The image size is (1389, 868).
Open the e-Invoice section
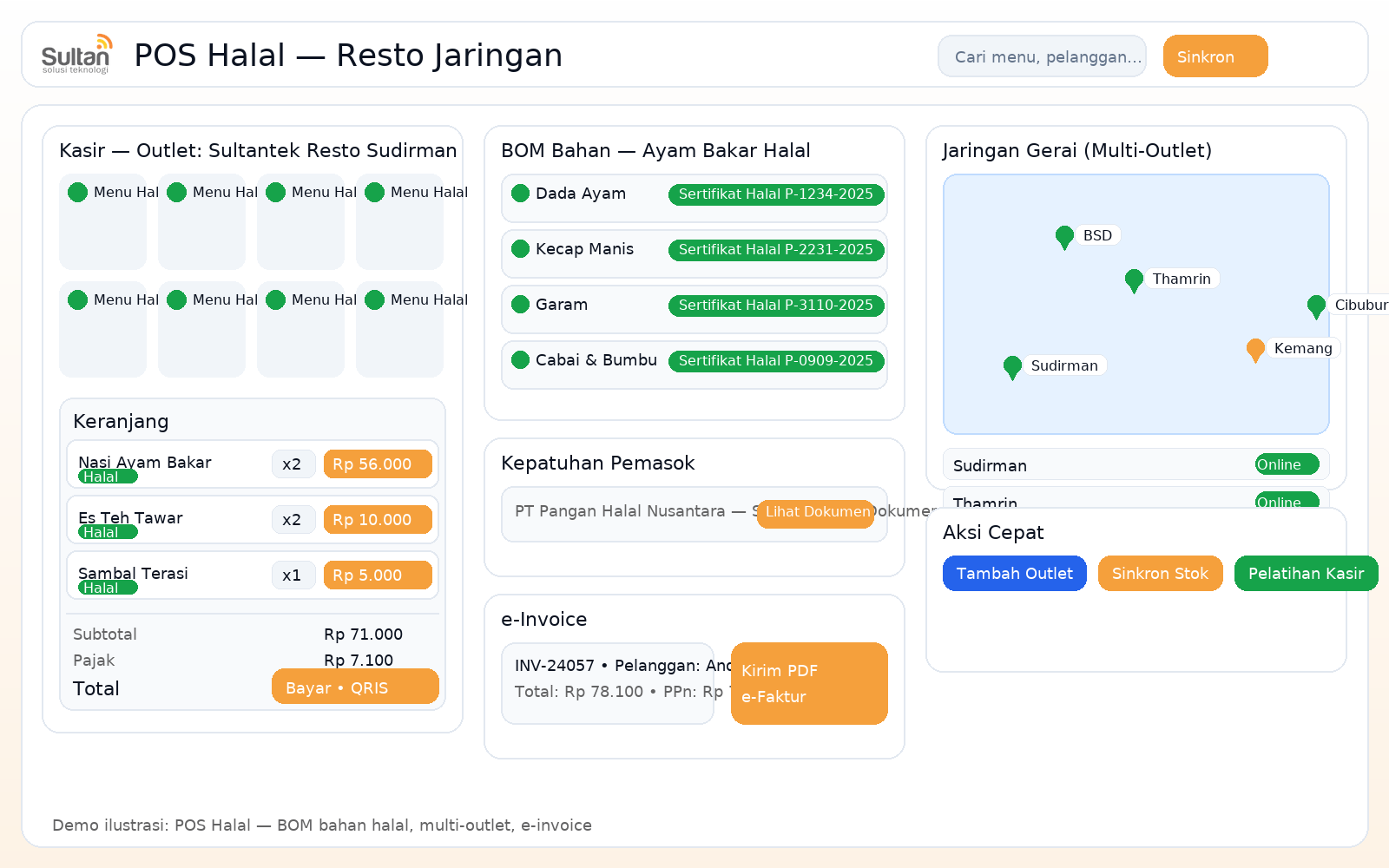click(x=543, y=619)
